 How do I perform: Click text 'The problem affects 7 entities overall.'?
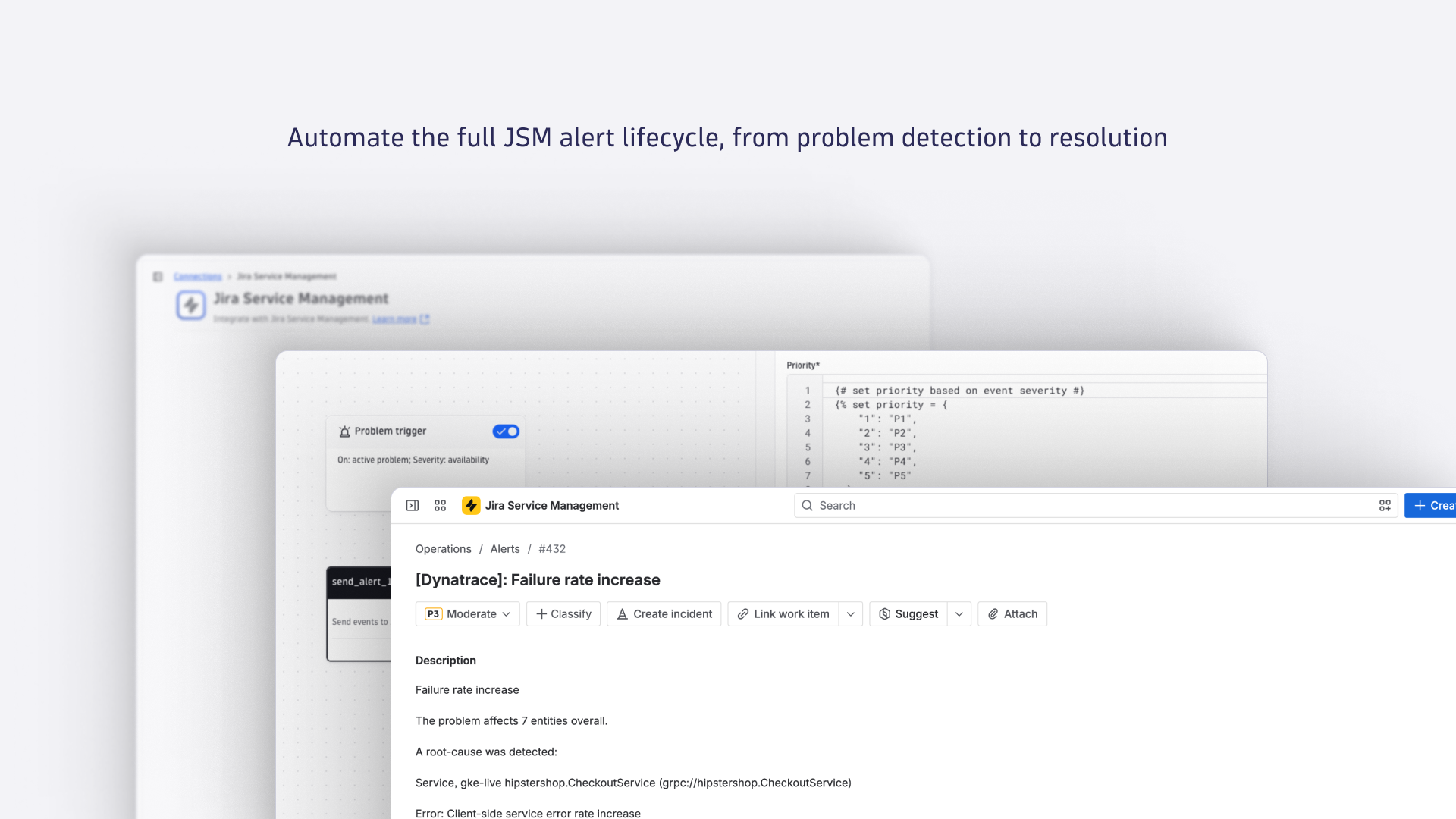coord(512,721)
